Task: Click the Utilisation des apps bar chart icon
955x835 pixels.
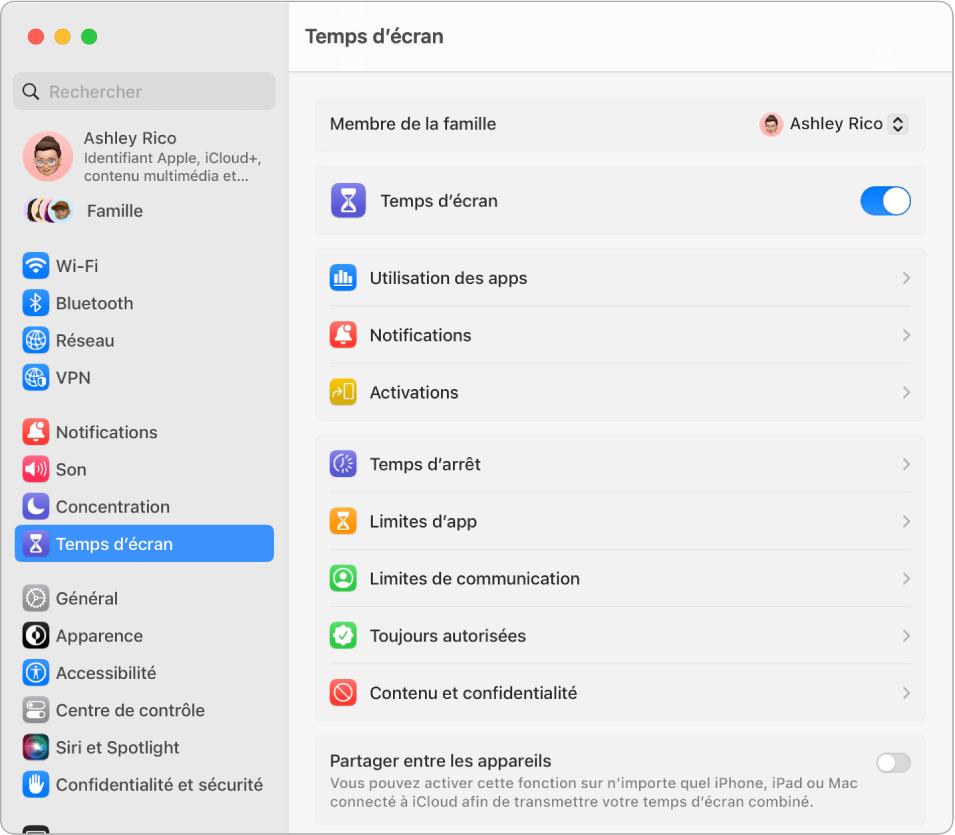Action: [344, 278]
